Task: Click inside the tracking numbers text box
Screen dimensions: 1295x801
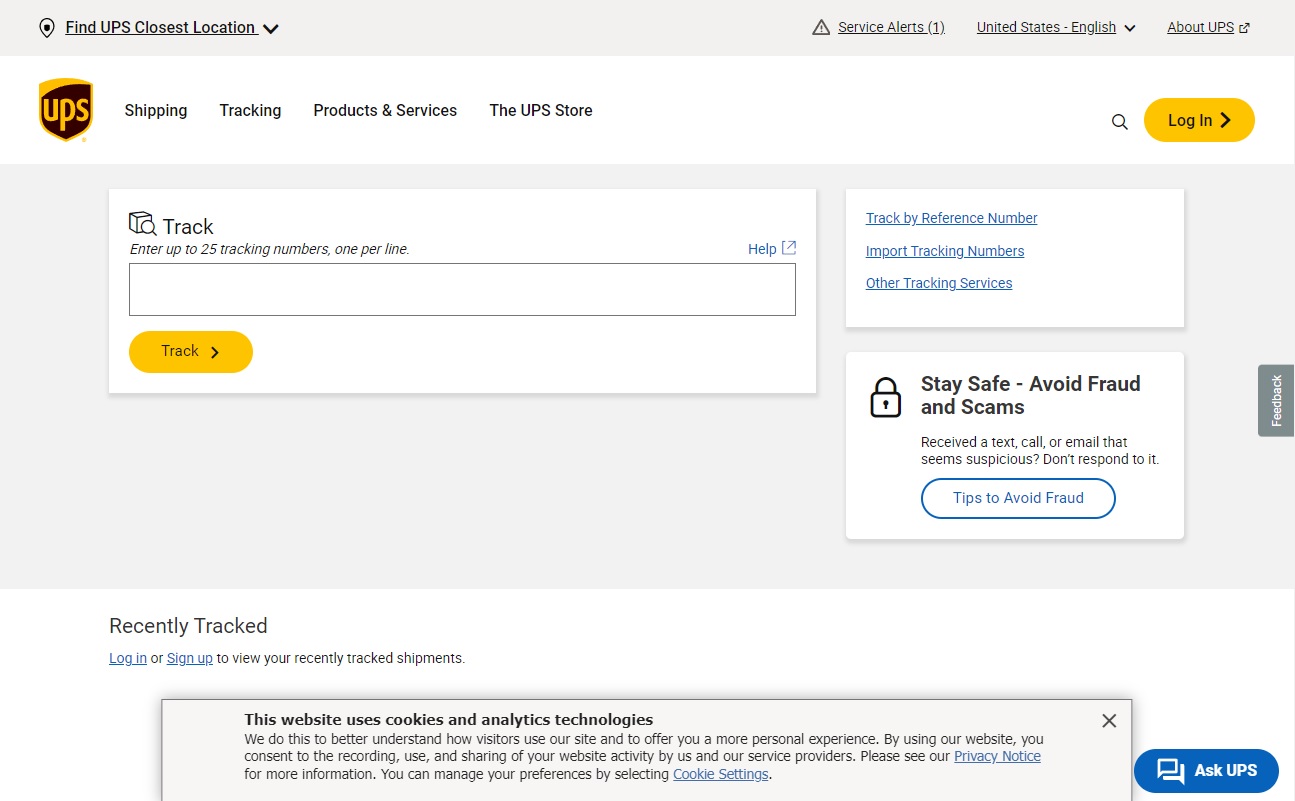Action: click(462, 289)
